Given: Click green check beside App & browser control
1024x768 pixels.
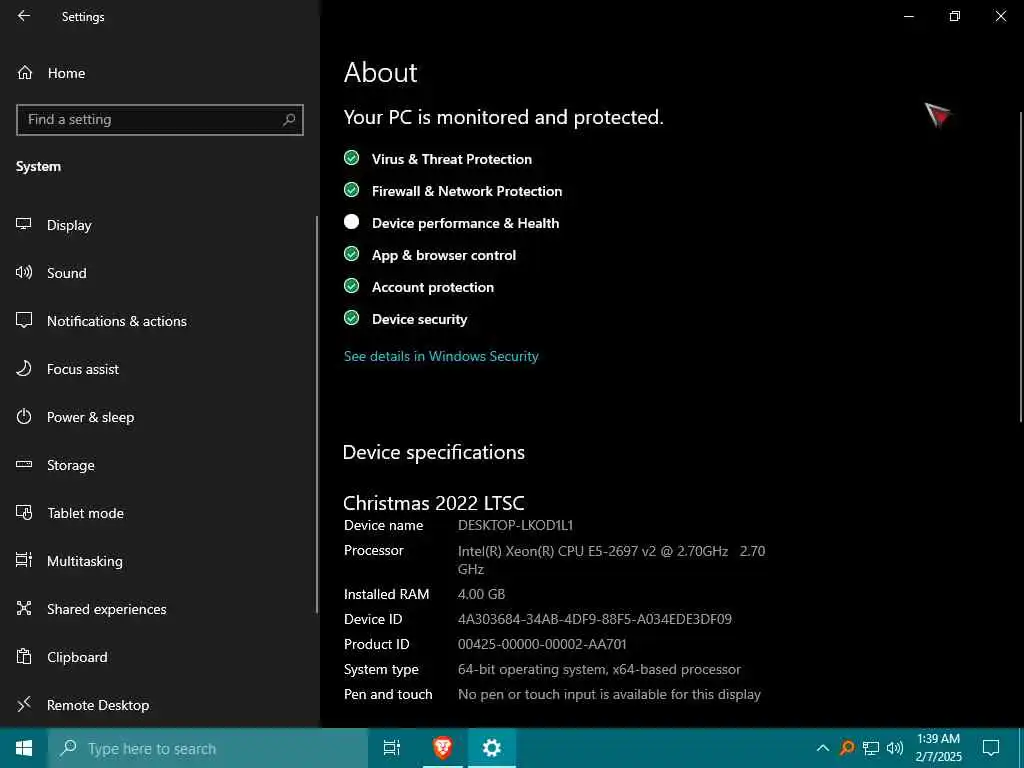Looking at the screenshot, I should (x=351, y=254).
